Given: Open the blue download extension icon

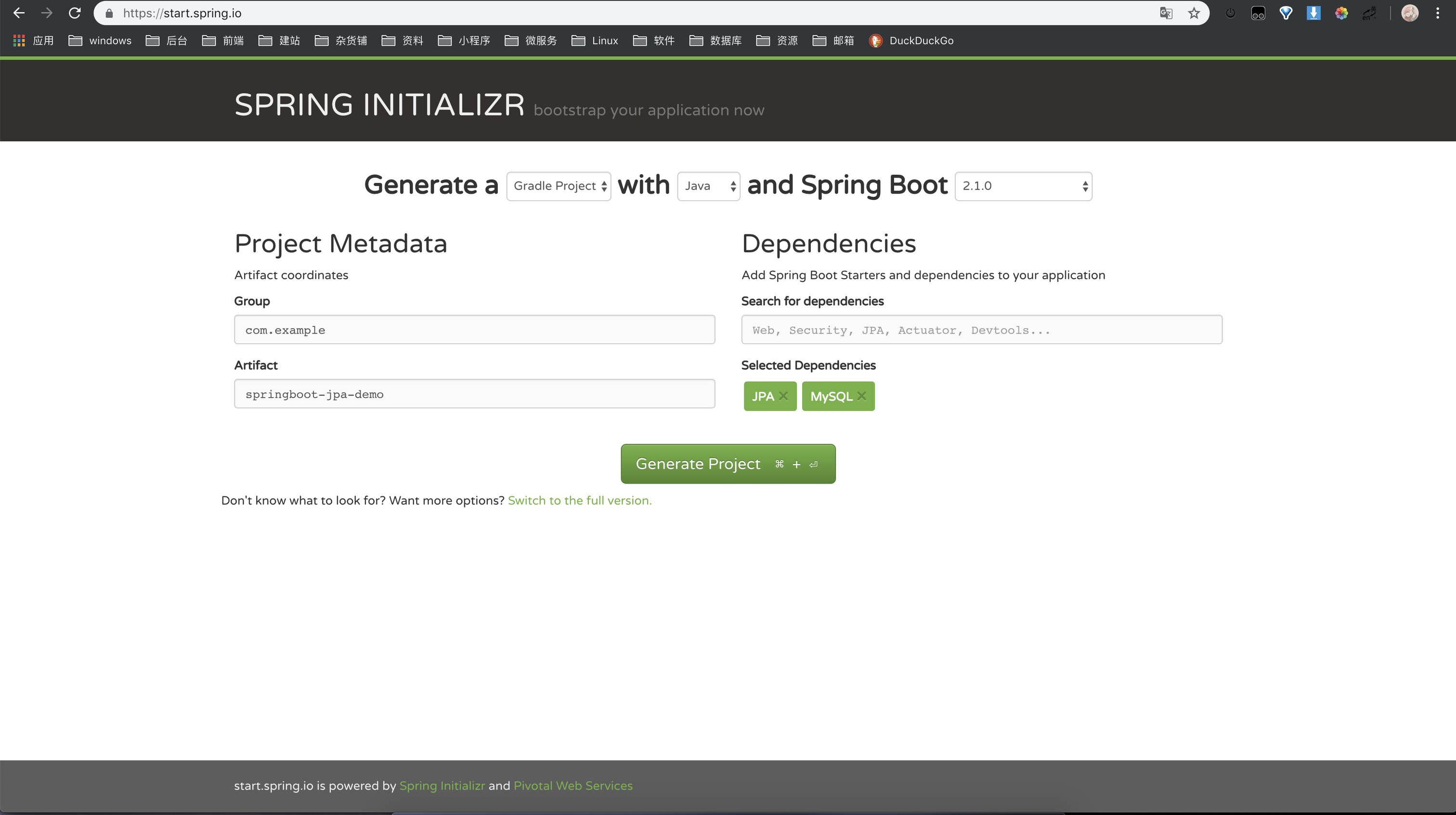Looking at the screenshot, I should (x=1313, y=13).
